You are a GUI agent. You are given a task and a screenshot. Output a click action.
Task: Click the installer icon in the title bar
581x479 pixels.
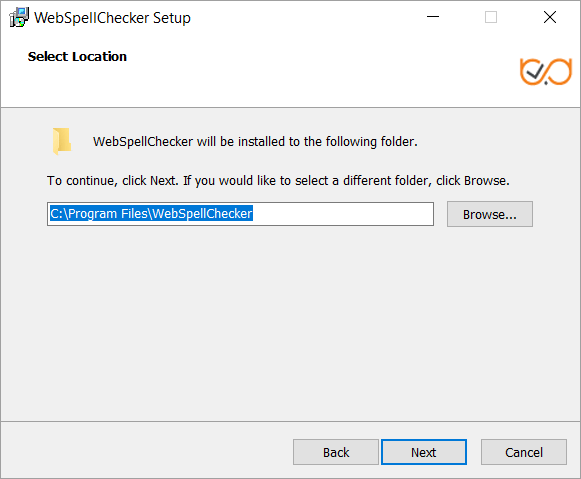[x=19, y=17]
